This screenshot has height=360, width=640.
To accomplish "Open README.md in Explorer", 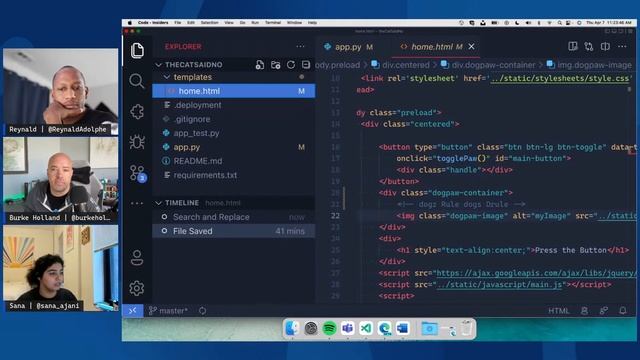I will (x=233, y=161).
